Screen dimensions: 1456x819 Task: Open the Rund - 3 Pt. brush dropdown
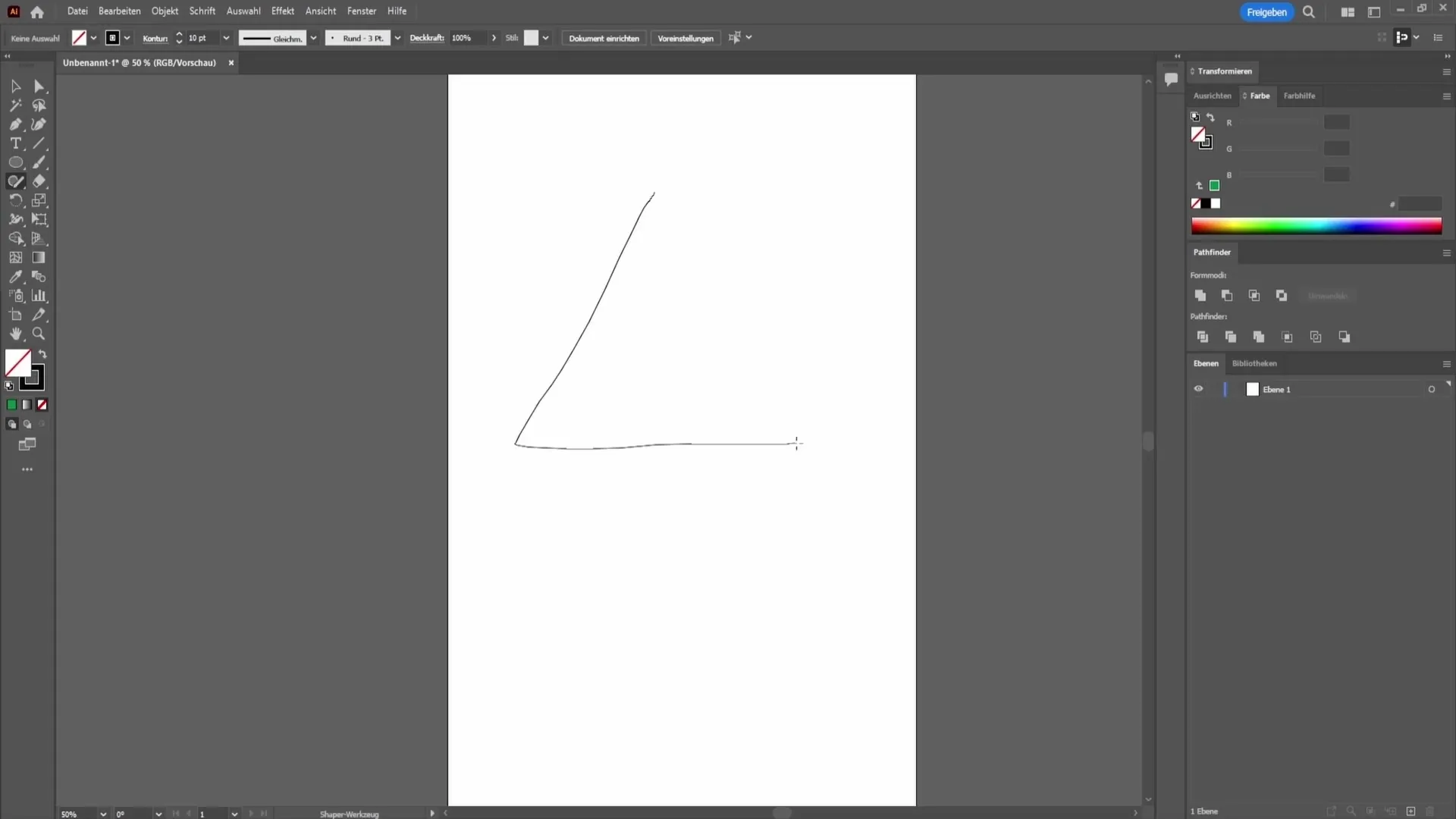(397, 38)
